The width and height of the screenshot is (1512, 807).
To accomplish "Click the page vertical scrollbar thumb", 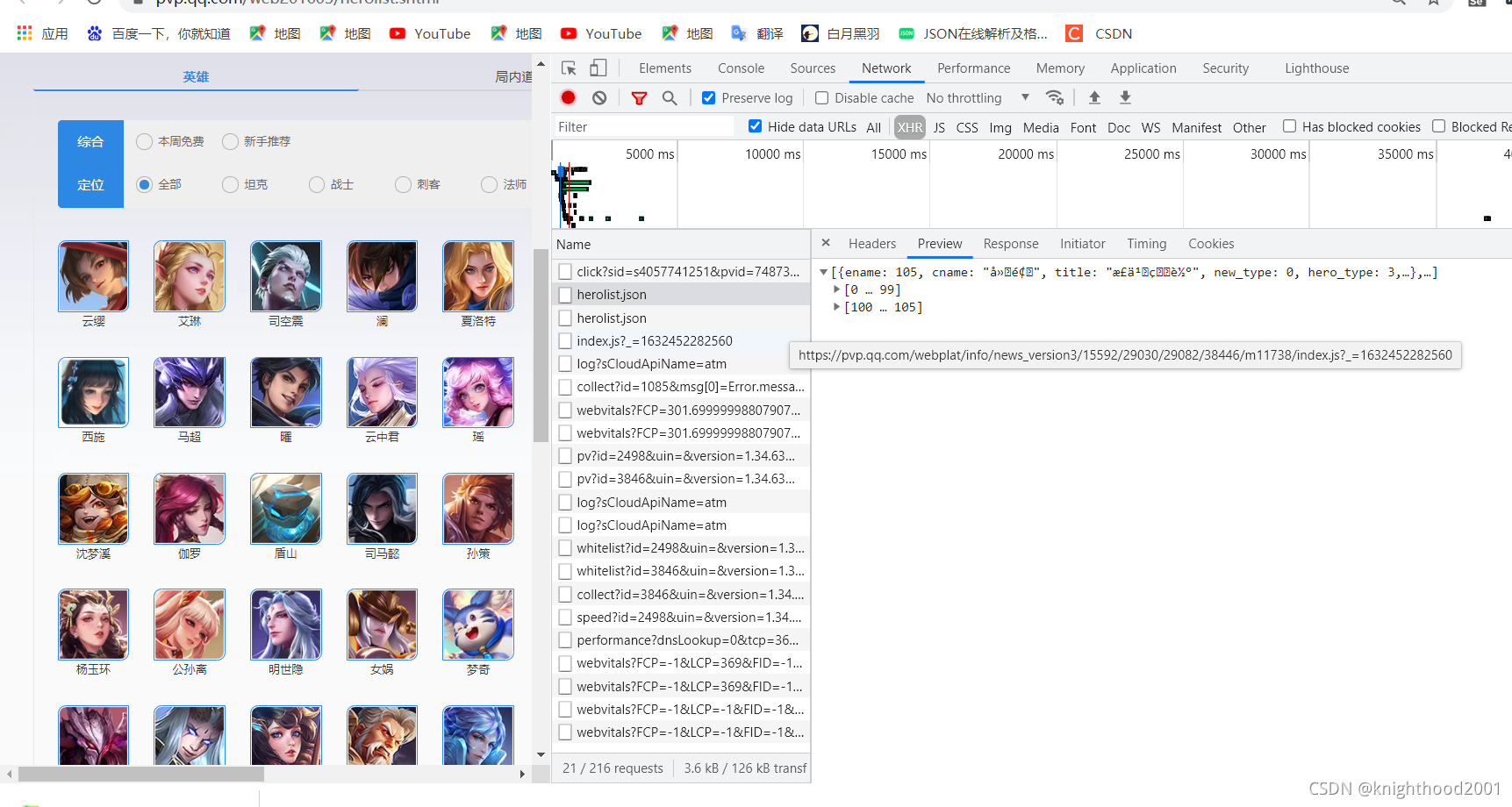I will (541, 346).
